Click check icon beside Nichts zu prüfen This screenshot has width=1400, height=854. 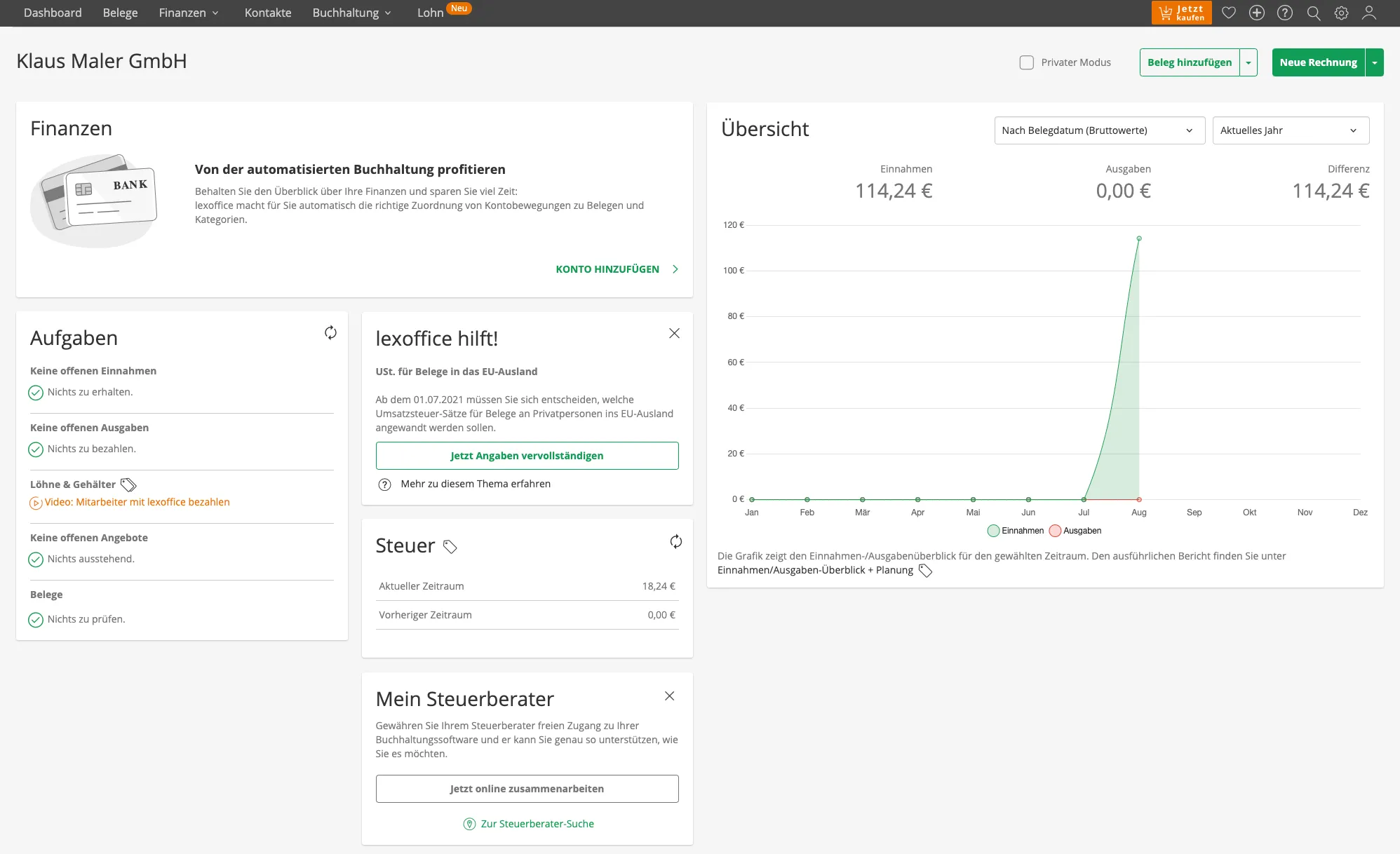point(36,620)
